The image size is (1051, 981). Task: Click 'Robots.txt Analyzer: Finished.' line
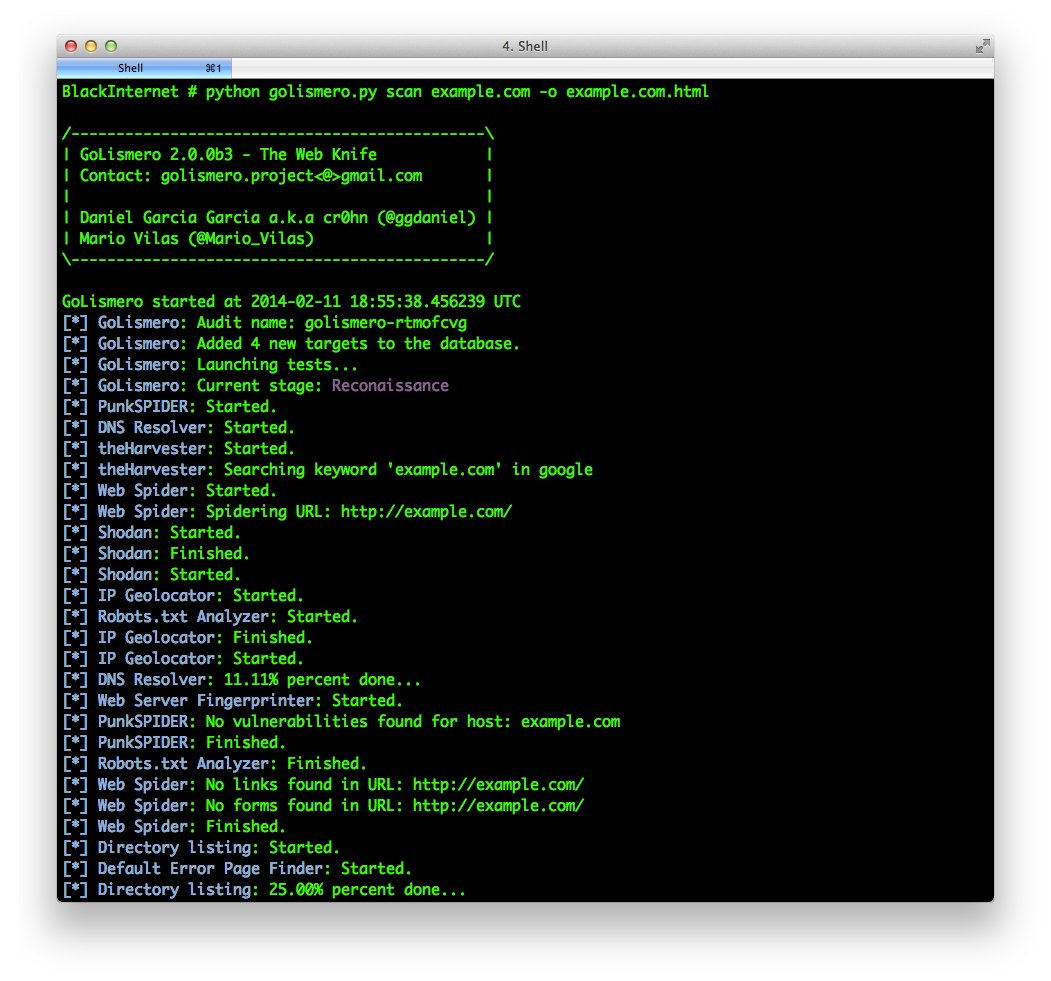tap(214, 763)
